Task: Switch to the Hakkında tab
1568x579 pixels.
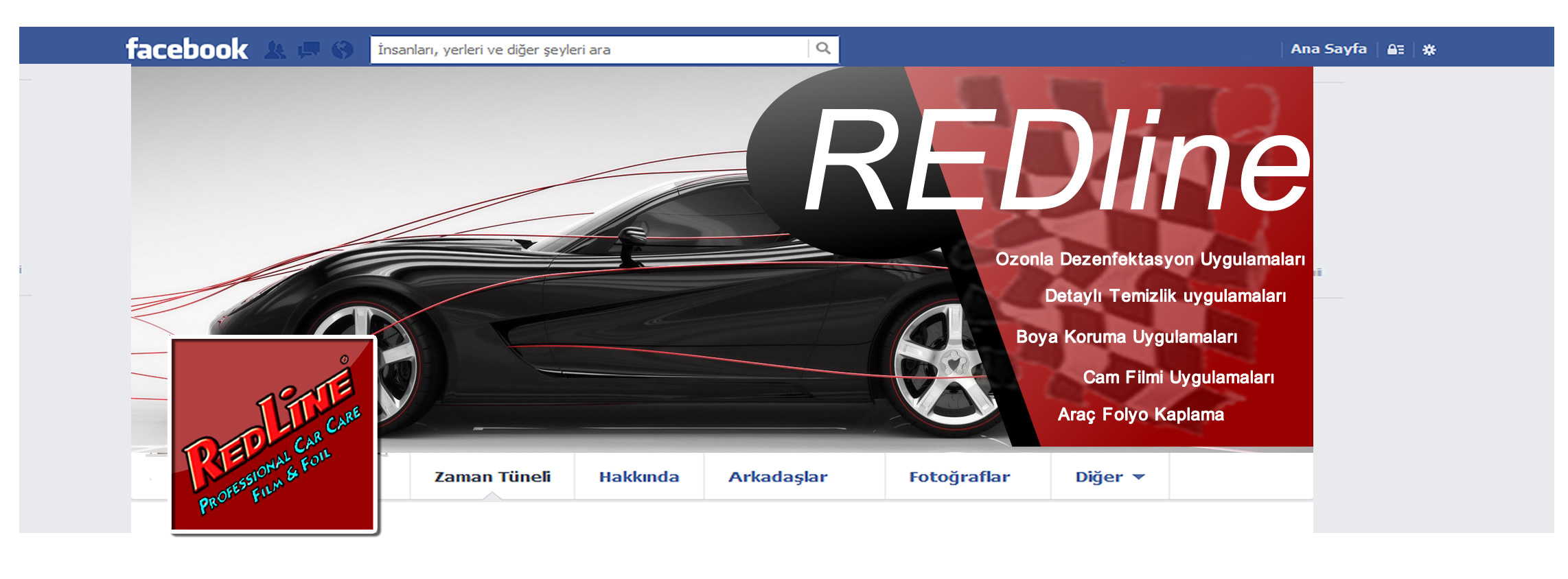Action: click(639, 477)
